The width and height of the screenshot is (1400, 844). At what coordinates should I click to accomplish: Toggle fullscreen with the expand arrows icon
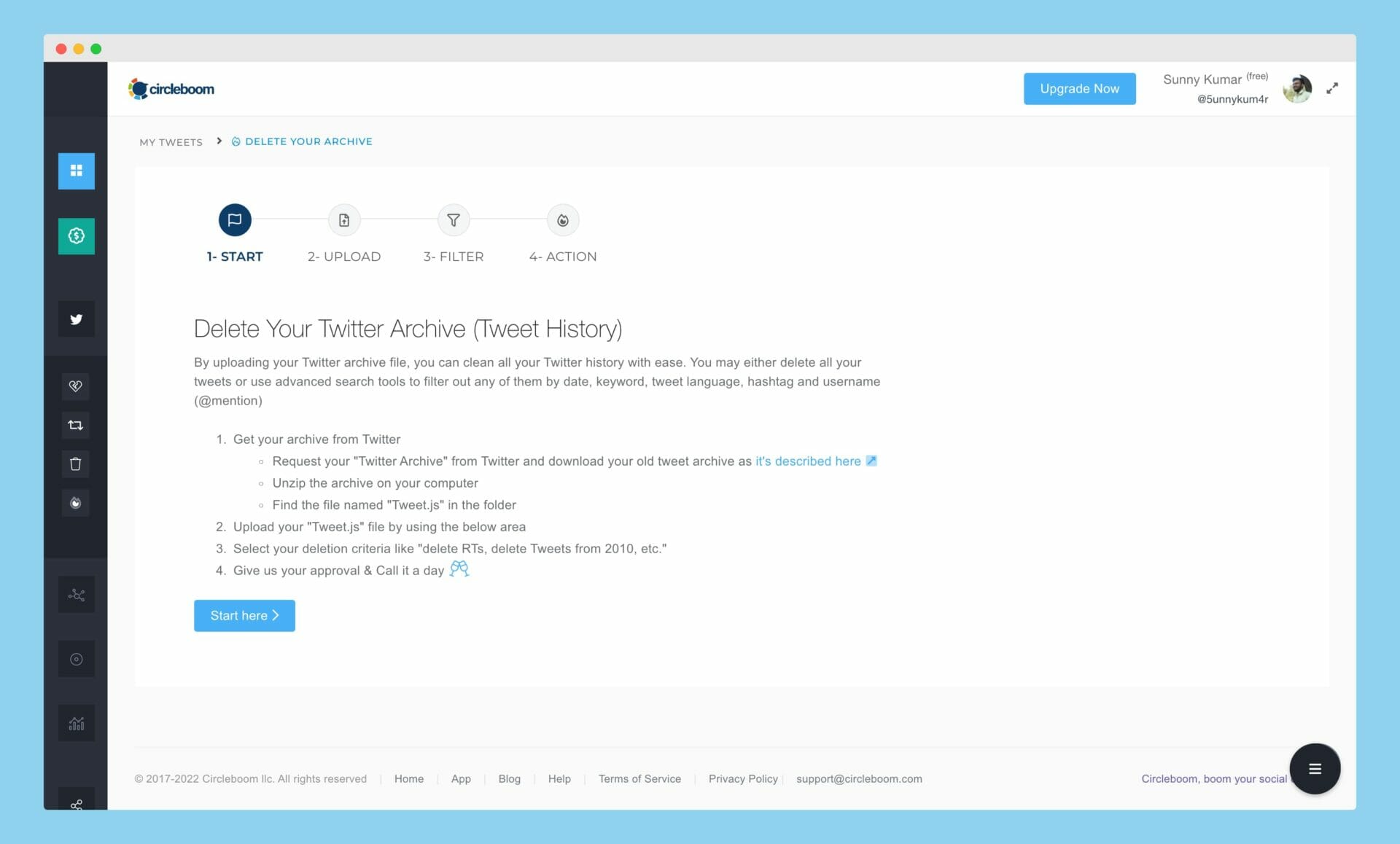[1332, 88]
